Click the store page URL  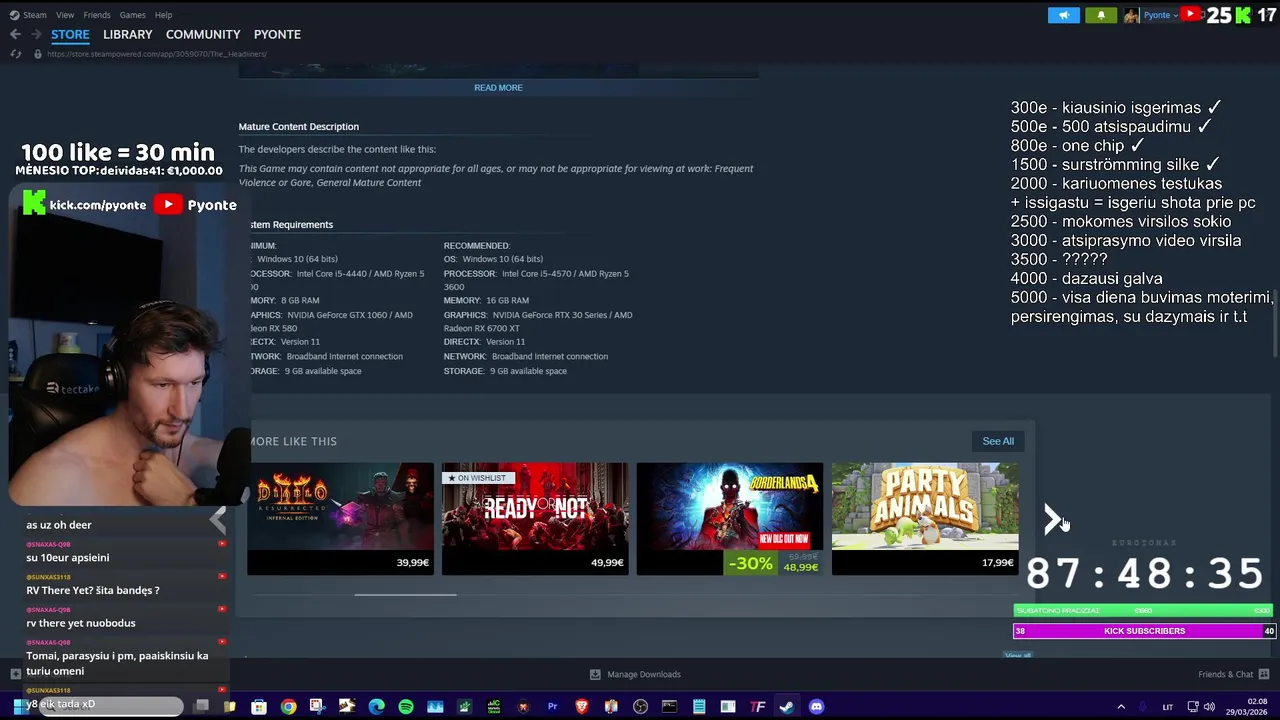point(157,54)
